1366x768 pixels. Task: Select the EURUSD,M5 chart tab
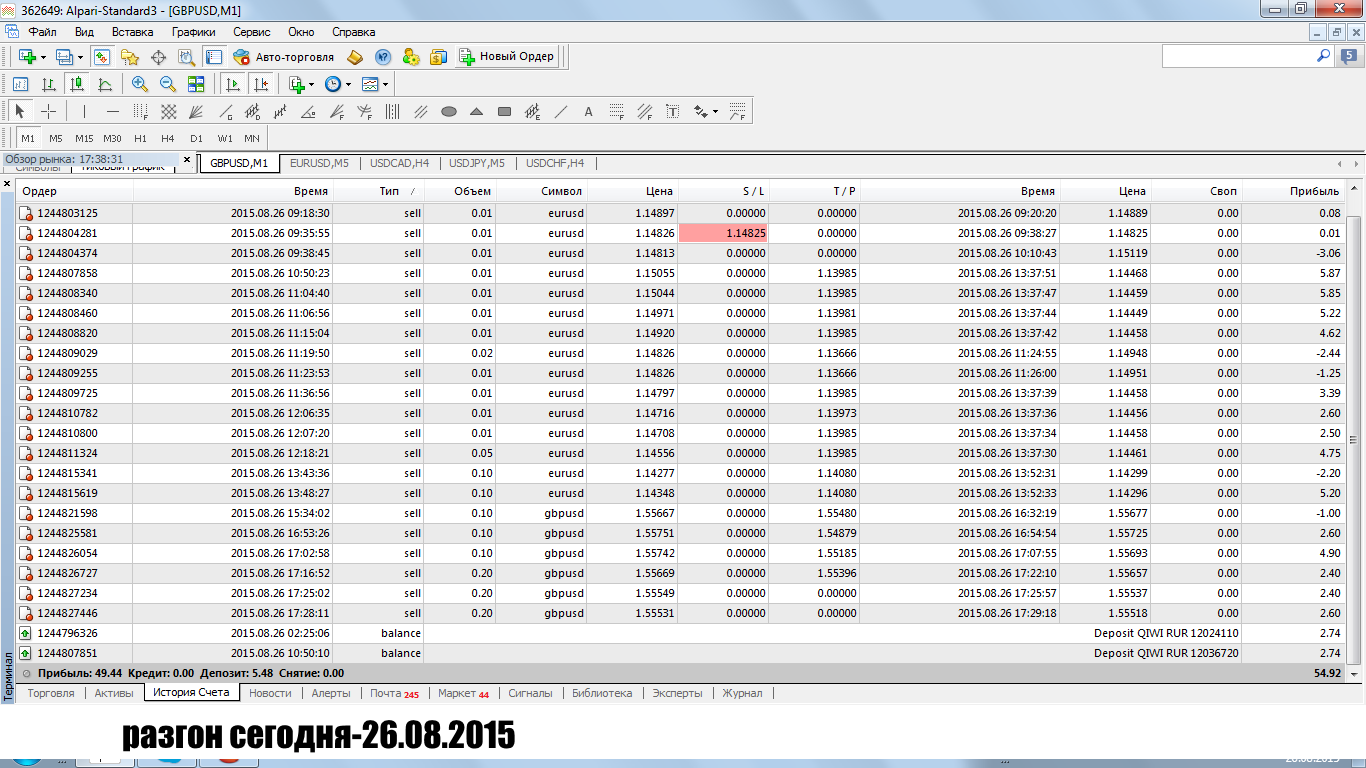coord(319,163)
